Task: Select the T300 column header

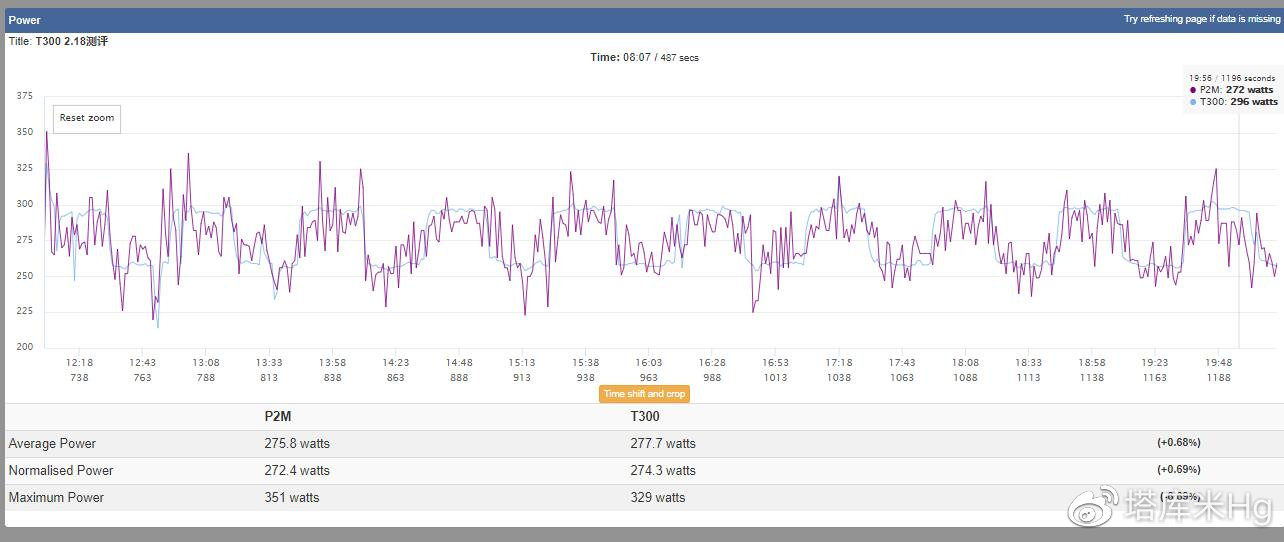Action: click(647, 417)
